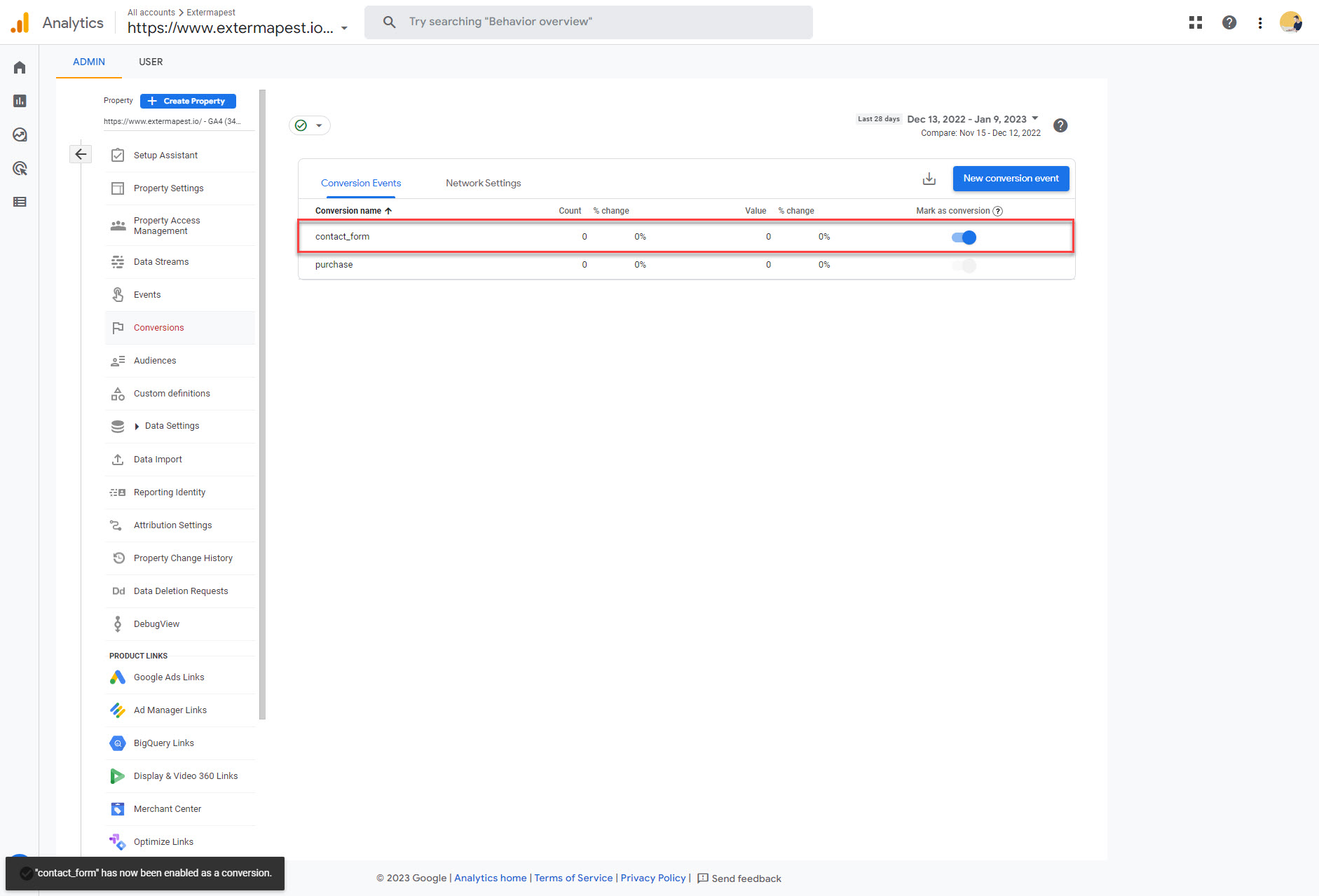Click the Home icon in left sidebar
This screenshot has height=896, width=1319.
coord(20,67)
